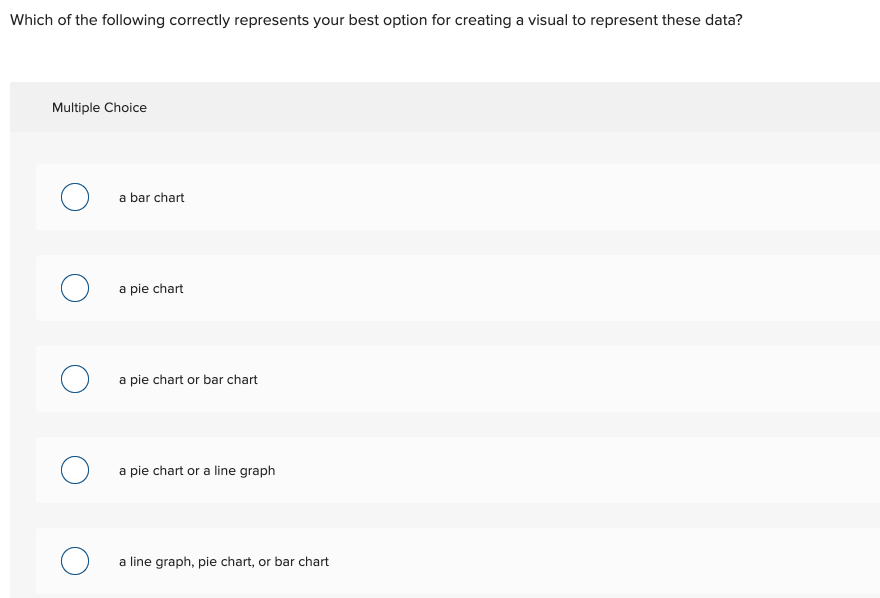880x598 pixels.
Task: Choose the 'a pie chart or a line graph' option
Action: pos(75,470)
